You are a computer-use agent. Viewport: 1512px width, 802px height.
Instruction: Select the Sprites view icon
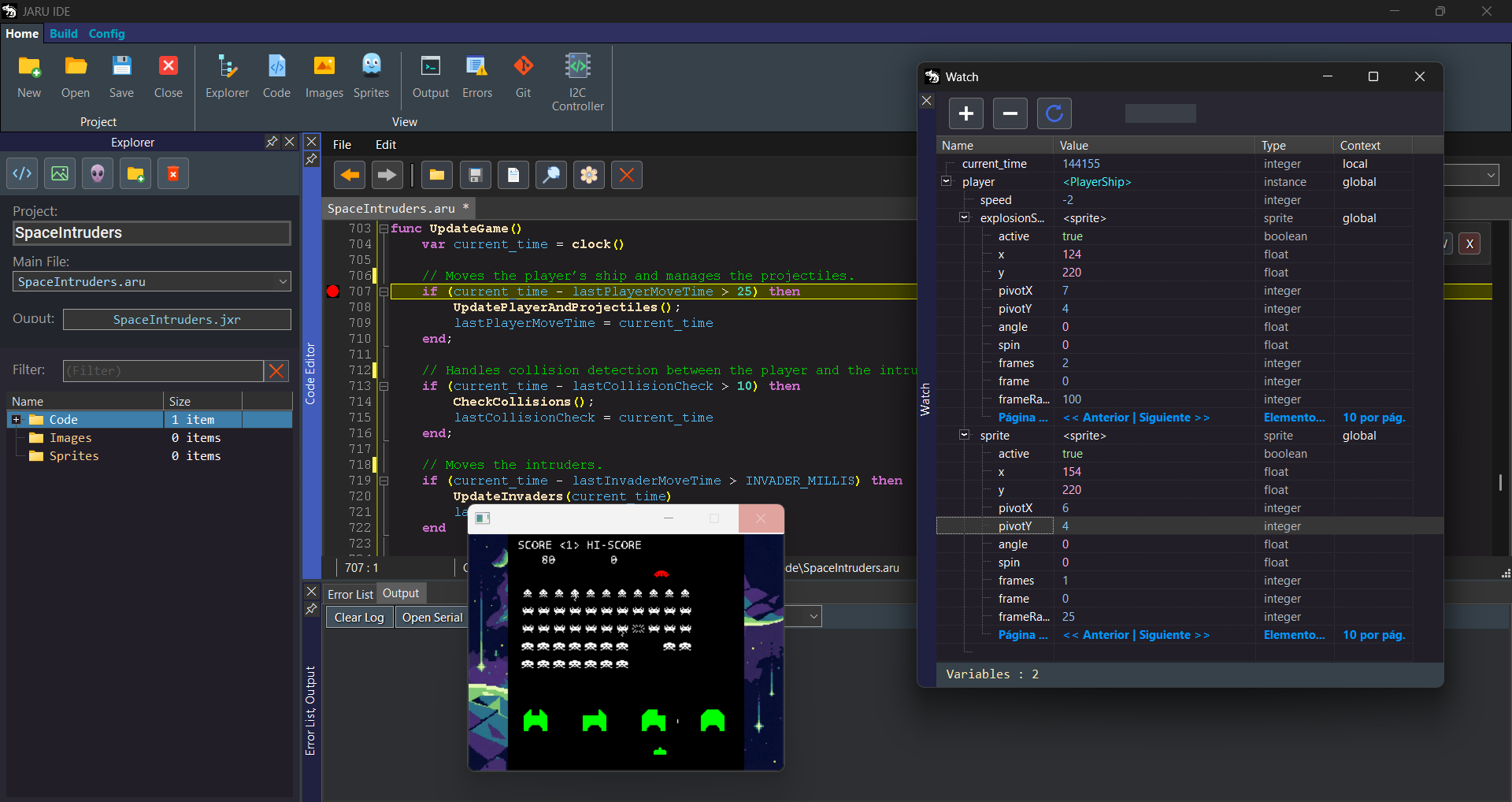371,75
